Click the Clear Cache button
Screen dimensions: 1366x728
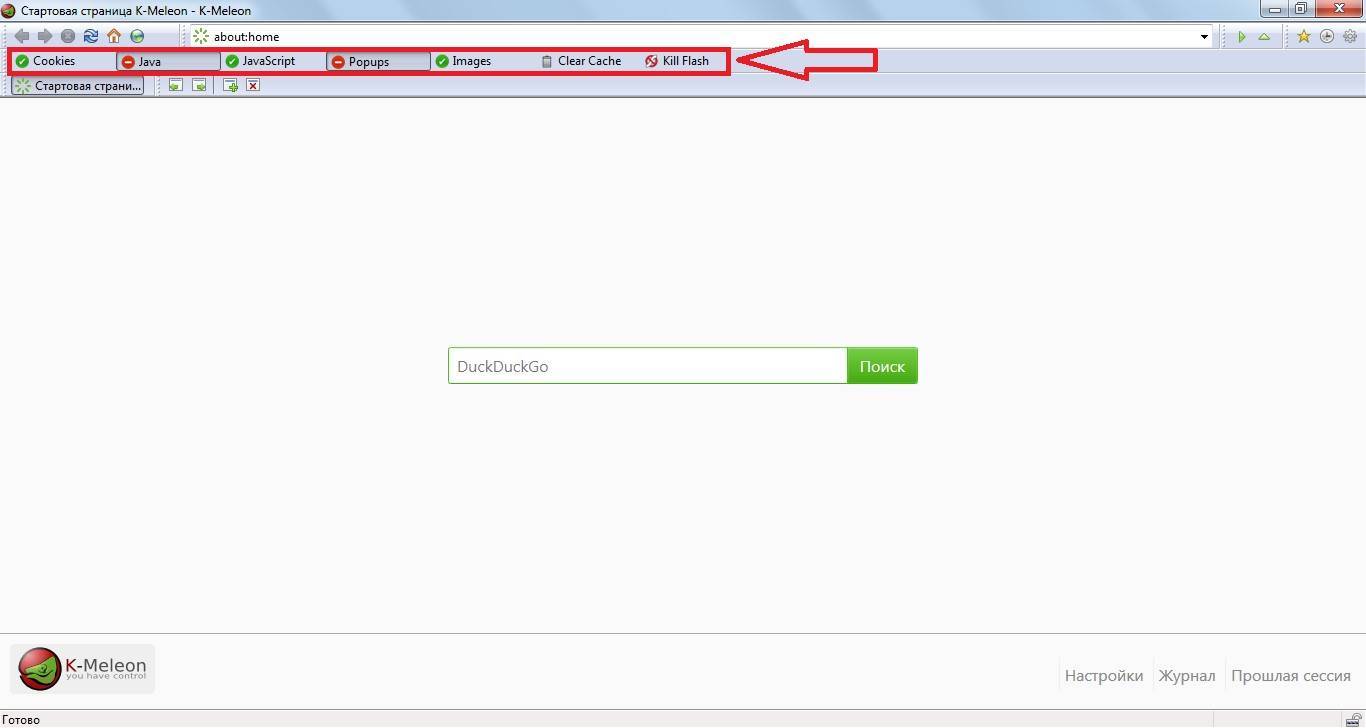581,61
